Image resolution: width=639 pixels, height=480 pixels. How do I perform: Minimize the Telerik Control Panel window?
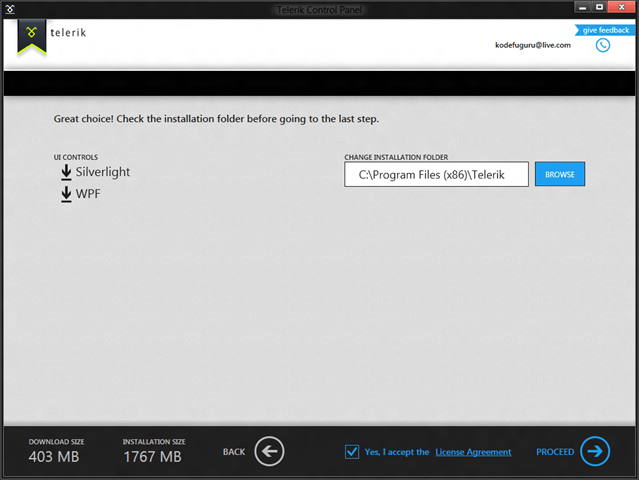tap(583, 7)
